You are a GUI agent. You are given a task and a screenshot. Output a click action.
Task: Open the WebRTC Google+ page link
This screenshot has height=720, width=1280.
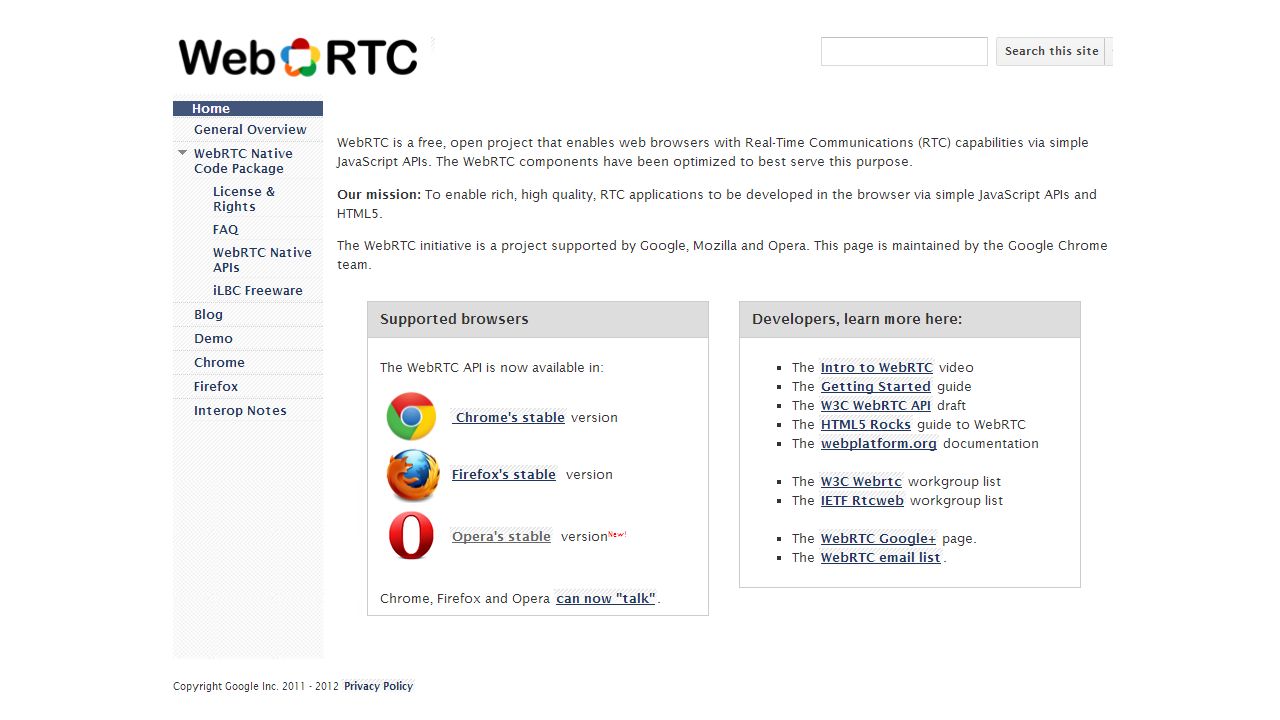click(x=878, y=539)
